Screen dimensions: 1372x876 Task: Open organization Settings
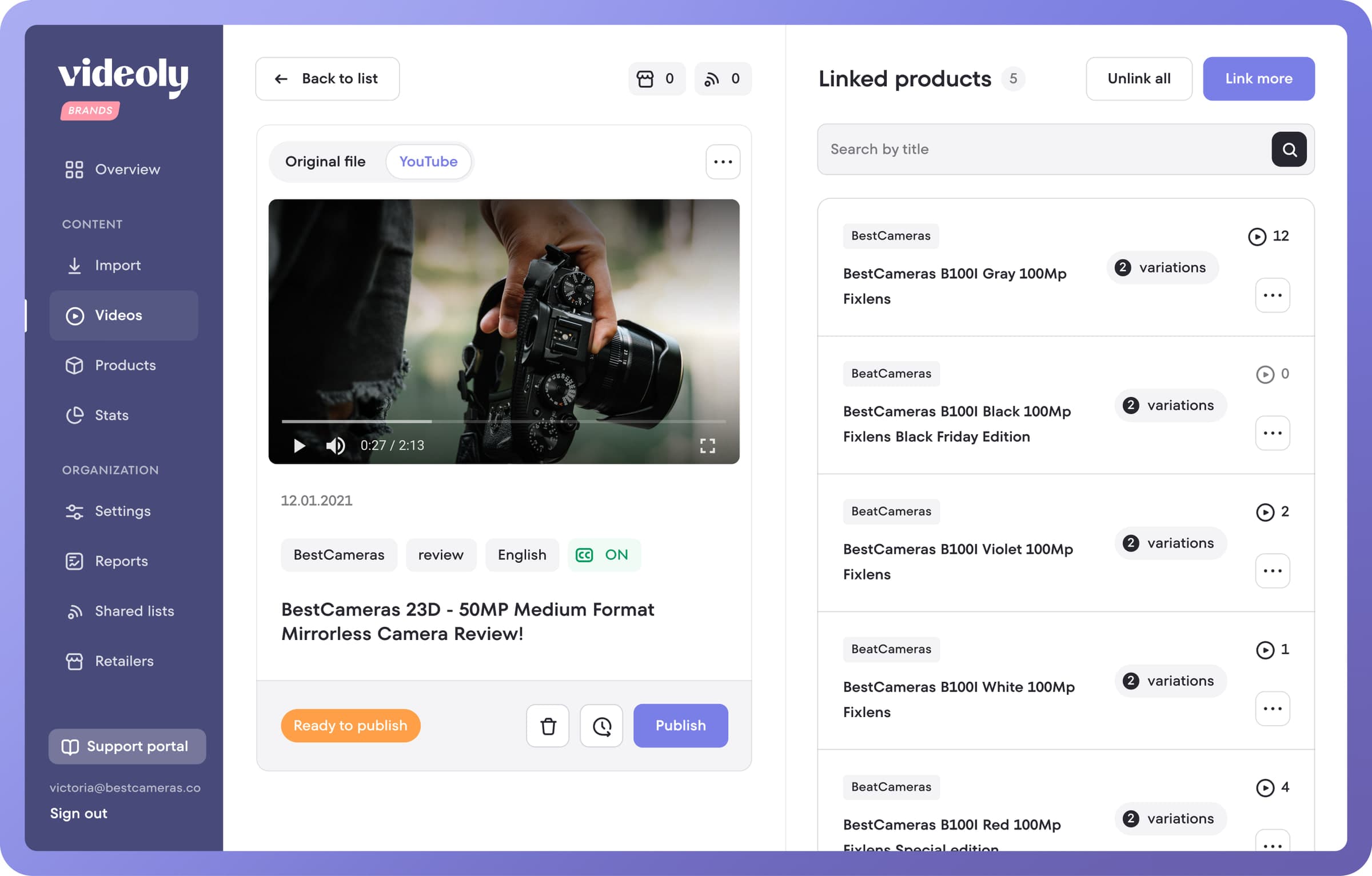[x=108, y=511]
